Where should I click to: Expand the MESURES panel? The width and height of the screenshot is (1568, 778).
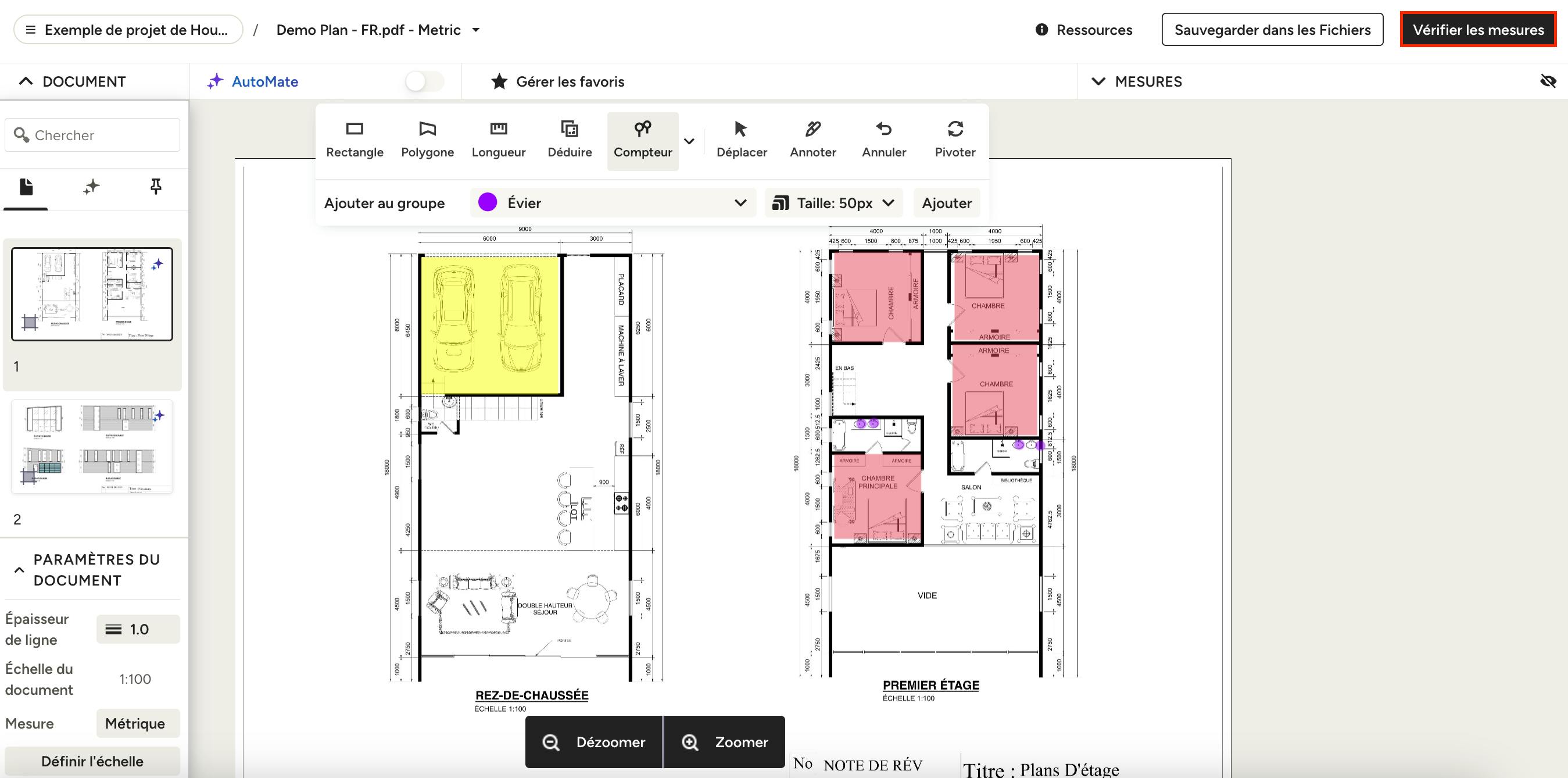click(x=1098, y=81)
